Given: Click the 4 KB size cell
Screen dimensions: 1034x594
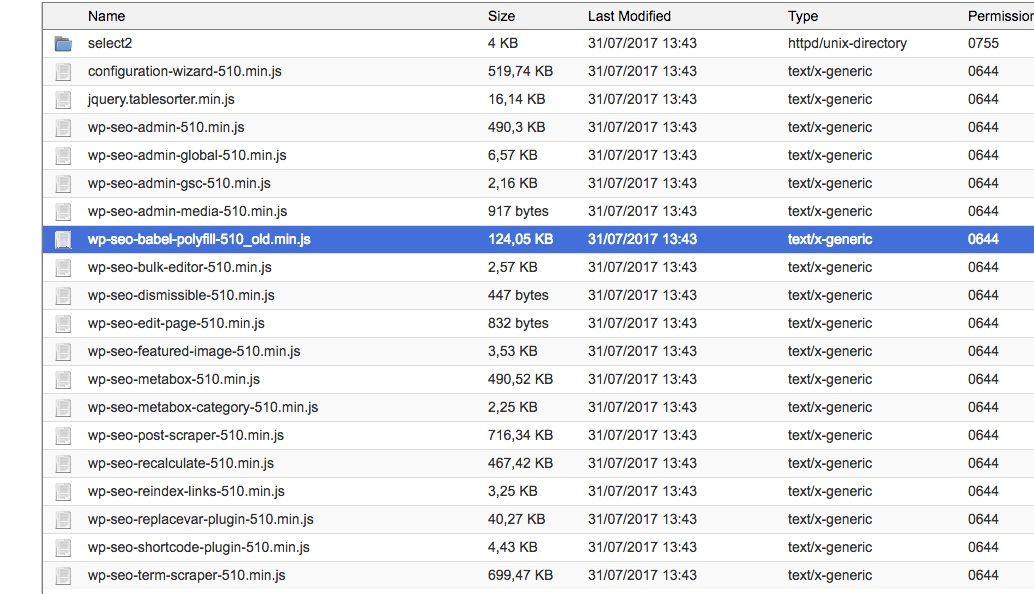Looking at the screenshot, I should 502,44.
